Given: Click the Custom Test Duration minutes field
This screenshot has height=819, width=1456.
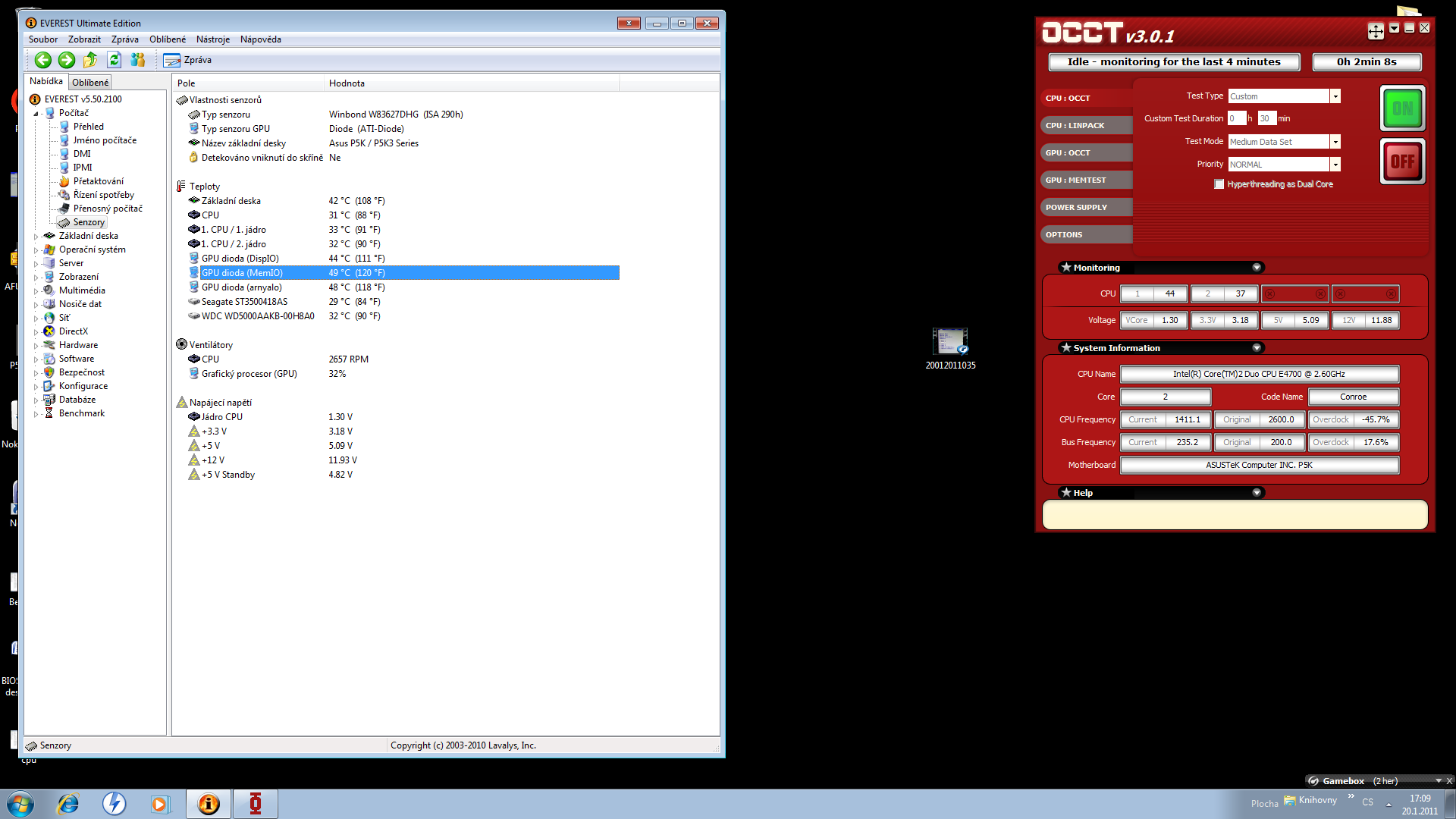Looking at the screenshot, I should click(x=1266, y=118).
